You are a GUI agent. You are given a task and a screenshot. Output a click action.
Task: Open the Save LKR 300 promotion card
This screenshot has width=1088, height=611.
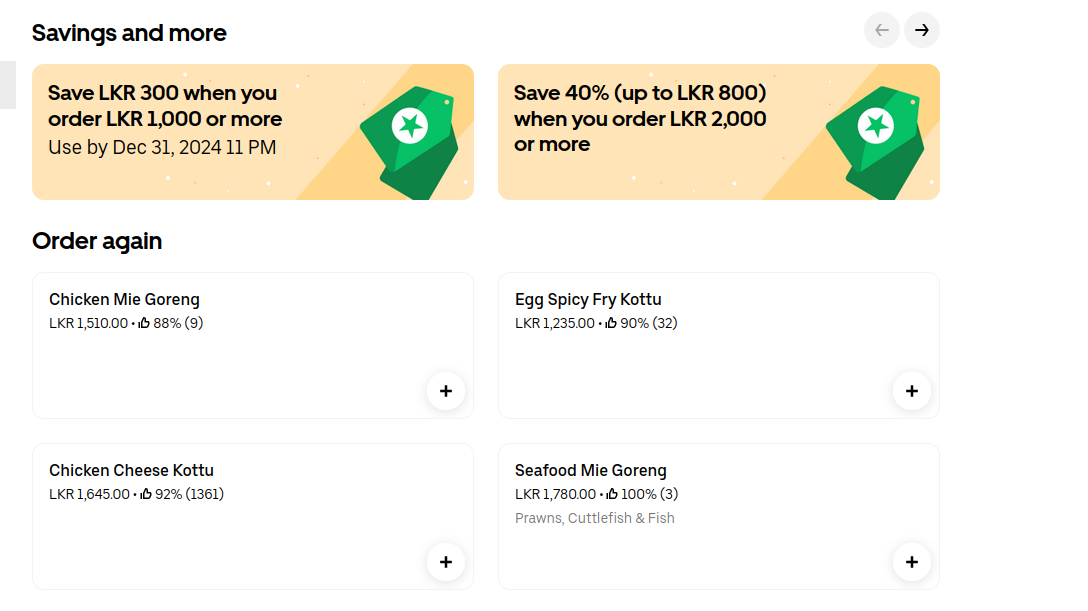coord(253,132)
